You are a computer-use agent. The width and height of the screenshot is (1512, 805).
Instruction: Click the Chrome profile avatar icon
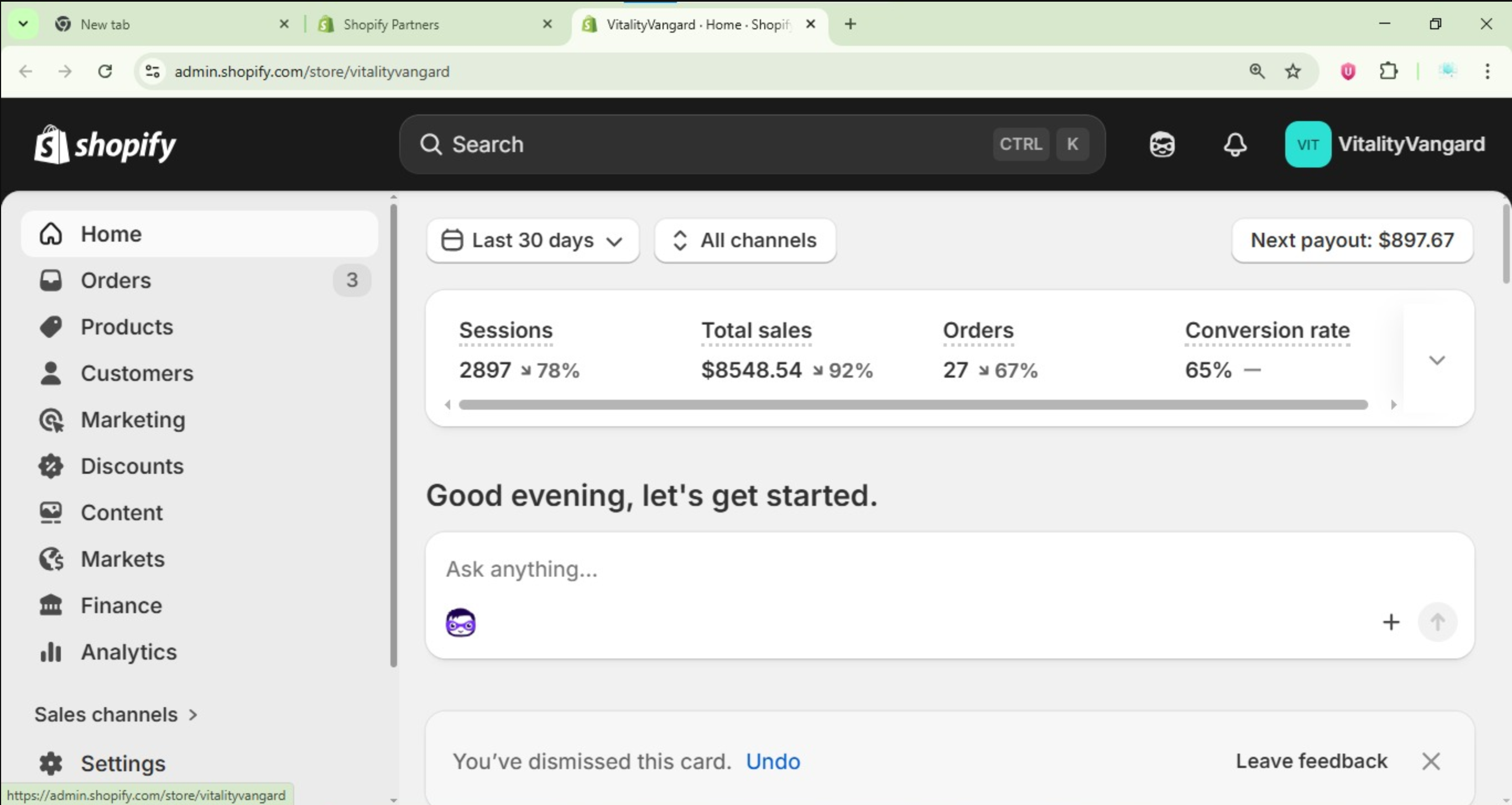[x=1447, y=71]
